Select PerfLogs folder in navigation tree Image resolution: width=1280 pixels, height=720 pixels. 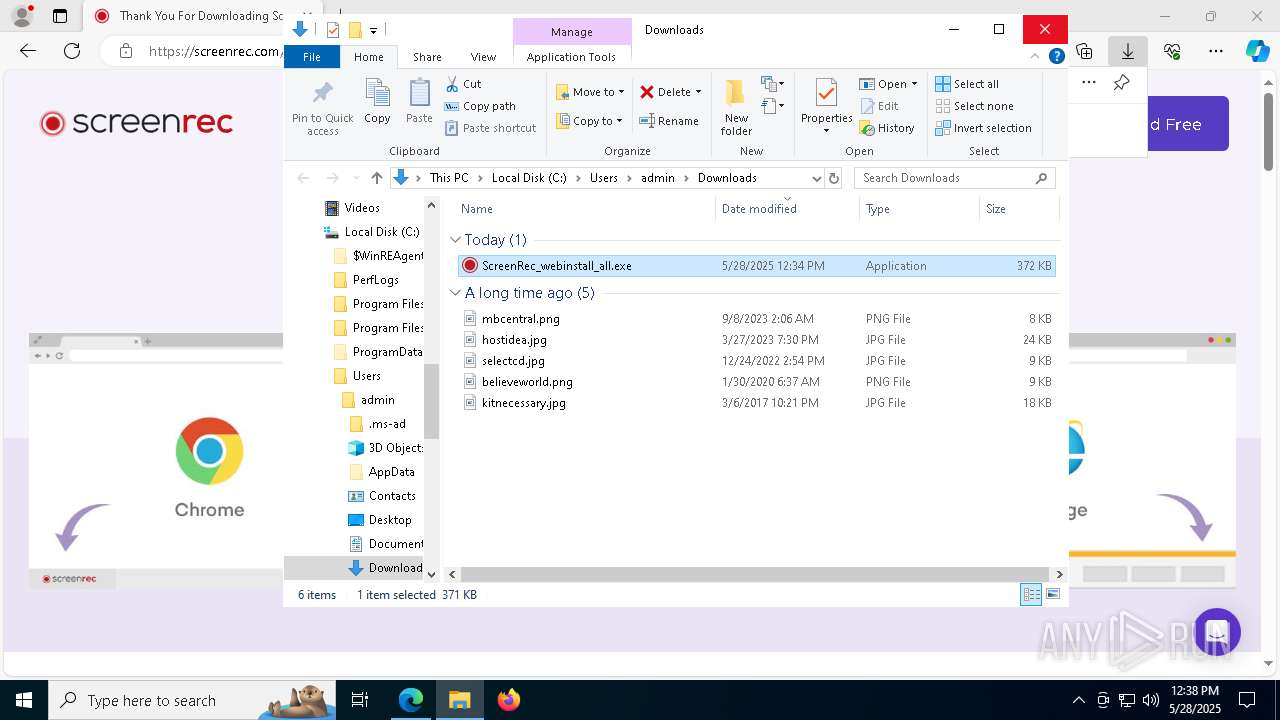tap(375, 280)
